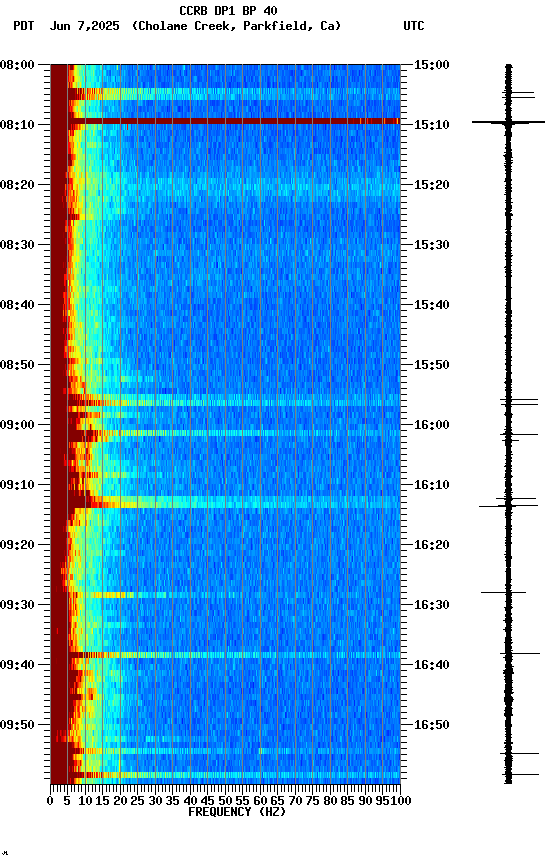Click the 09:50 PDT time label

pos(17,725)
